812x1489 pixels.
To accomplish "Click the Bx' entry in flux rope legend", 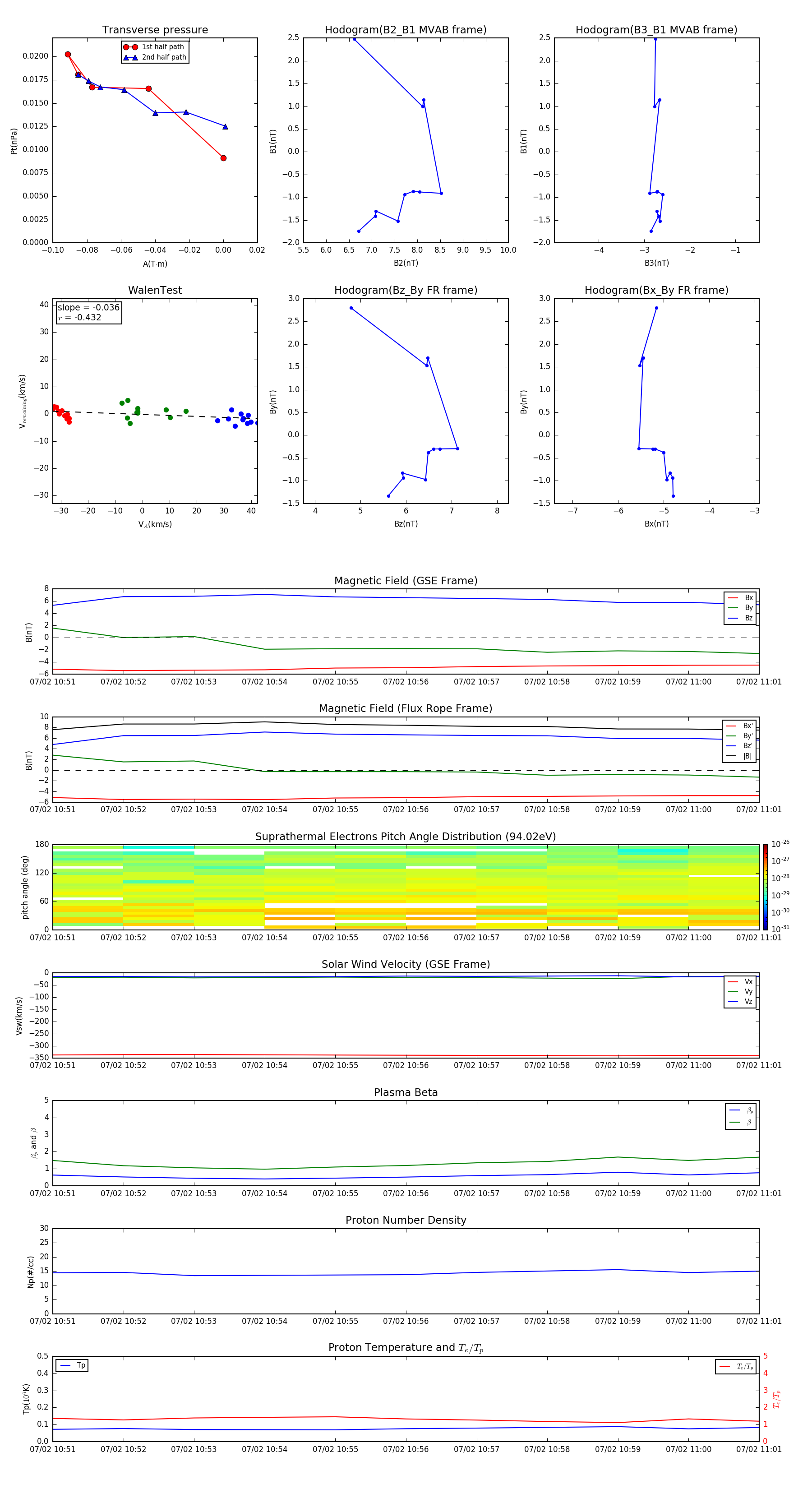I will [x=739, y=726].
